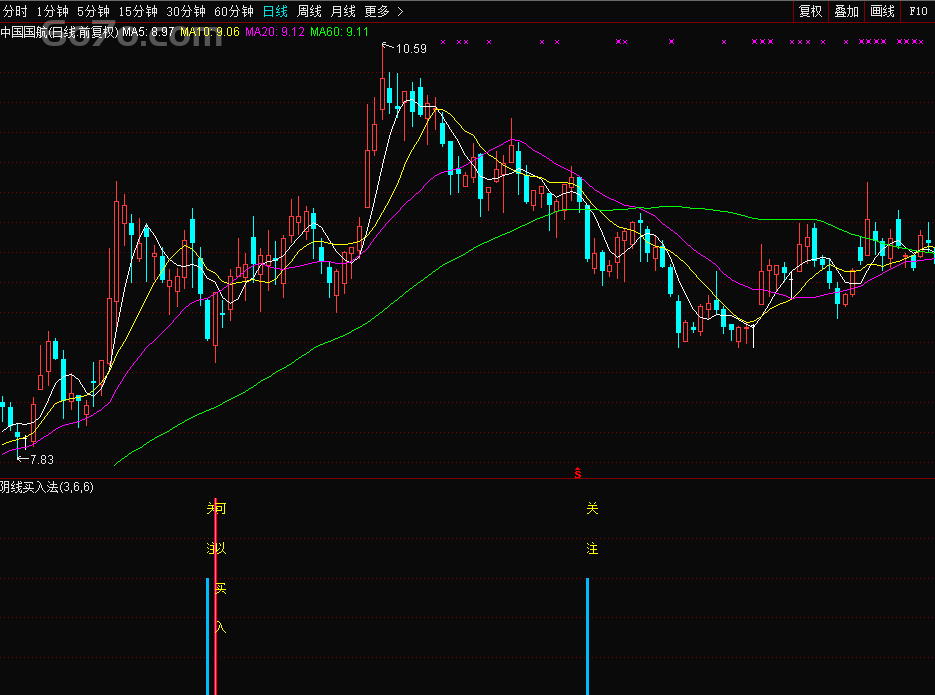
Task: Click the 7.83 low price marker
Action: point(41,459)
